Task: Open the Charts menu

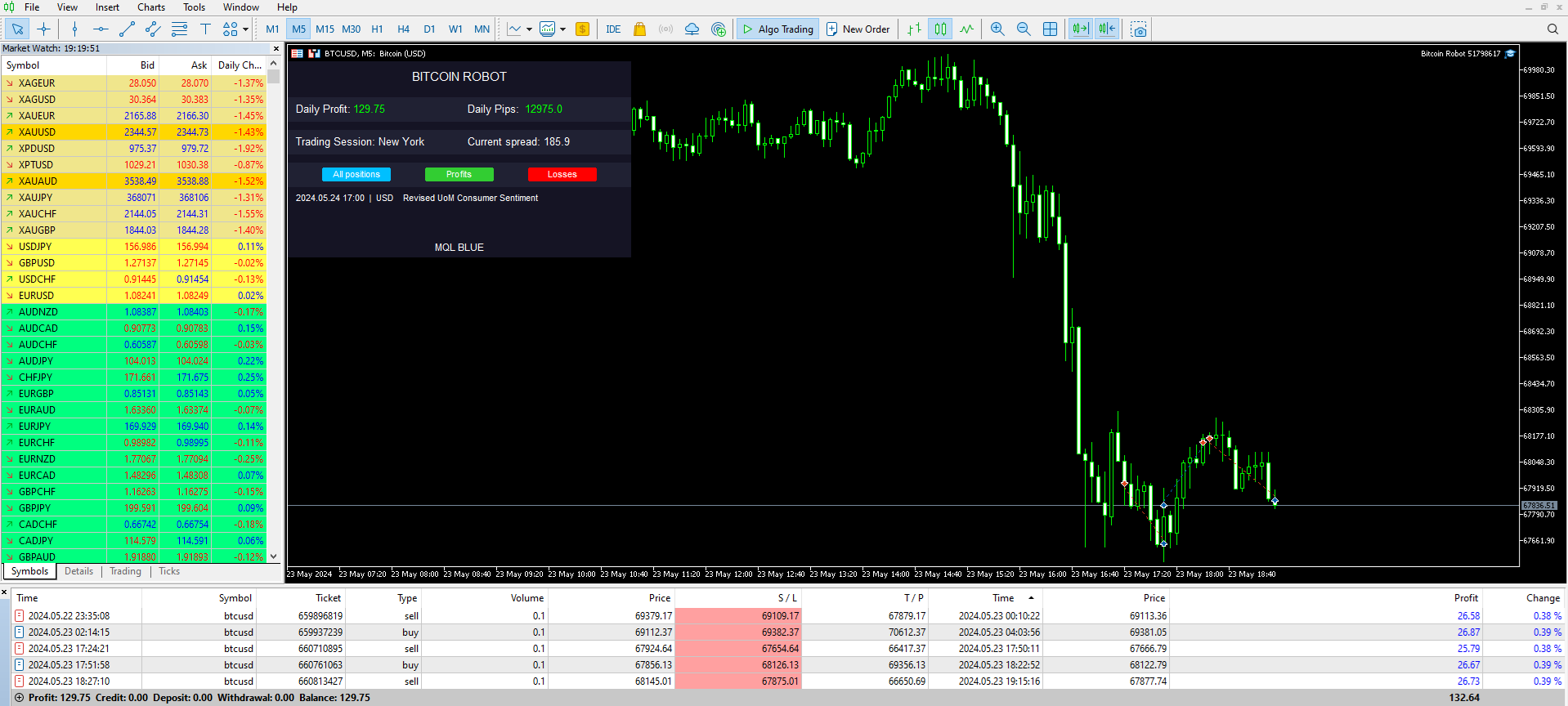Action: point(151,7)
